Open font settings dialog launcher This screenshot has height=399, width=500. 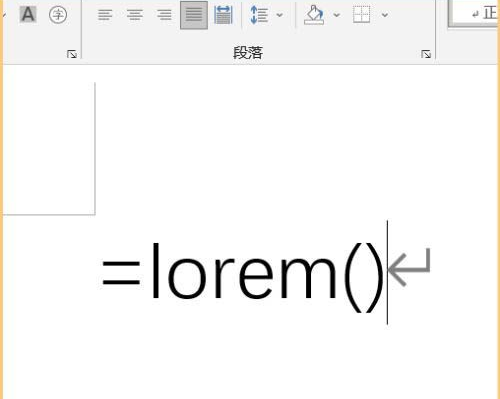coord(72,54)
